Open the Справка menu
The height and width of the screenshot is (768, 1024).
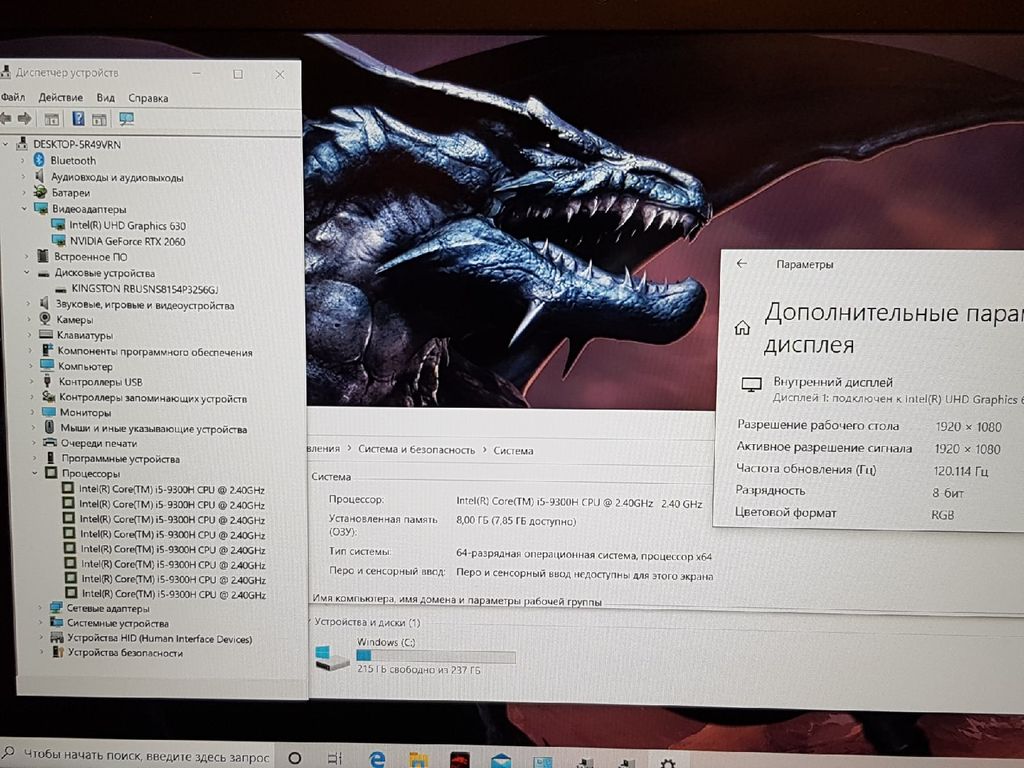[148, 98]
